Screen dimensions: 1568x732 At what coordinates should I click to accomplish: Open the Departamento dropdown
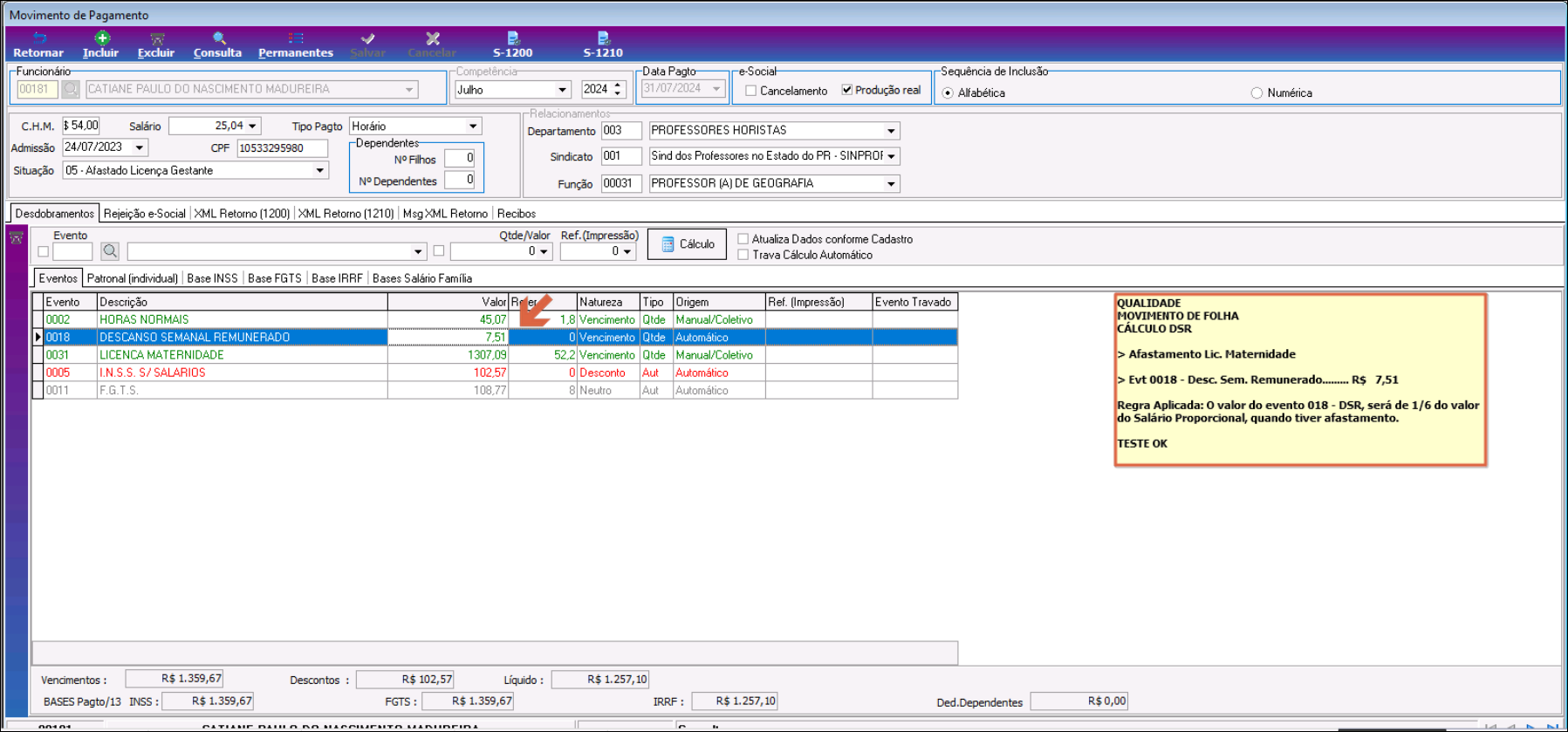coord(891,130)
